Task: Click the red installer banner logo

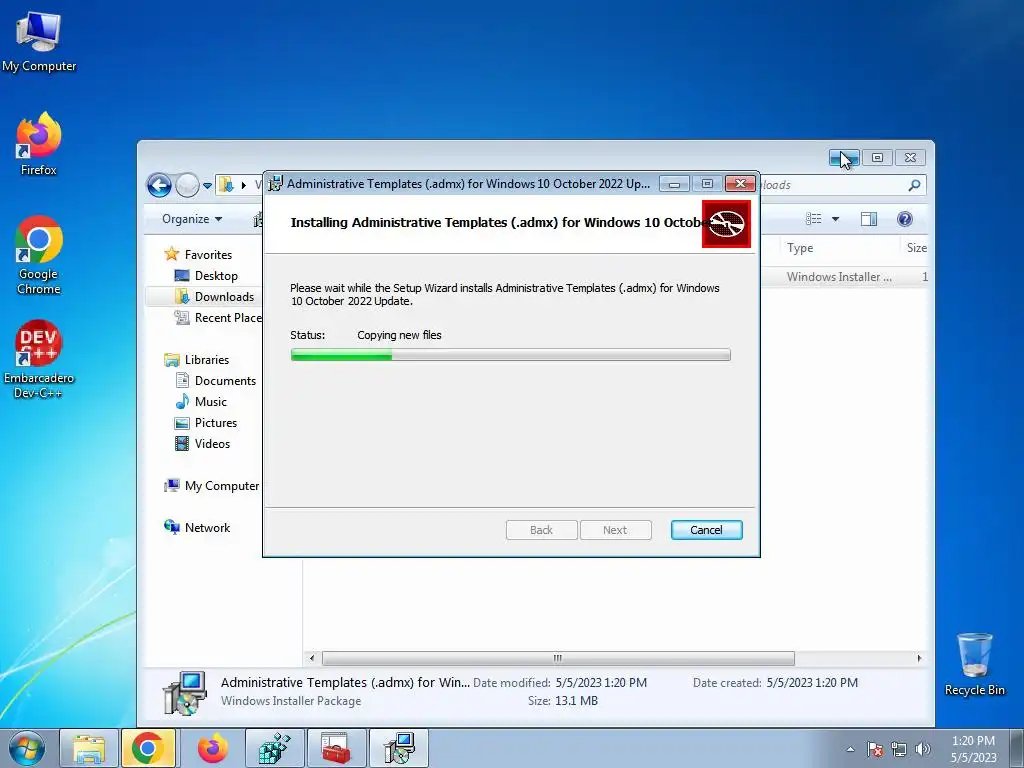Action: click(x=726, y=224)
